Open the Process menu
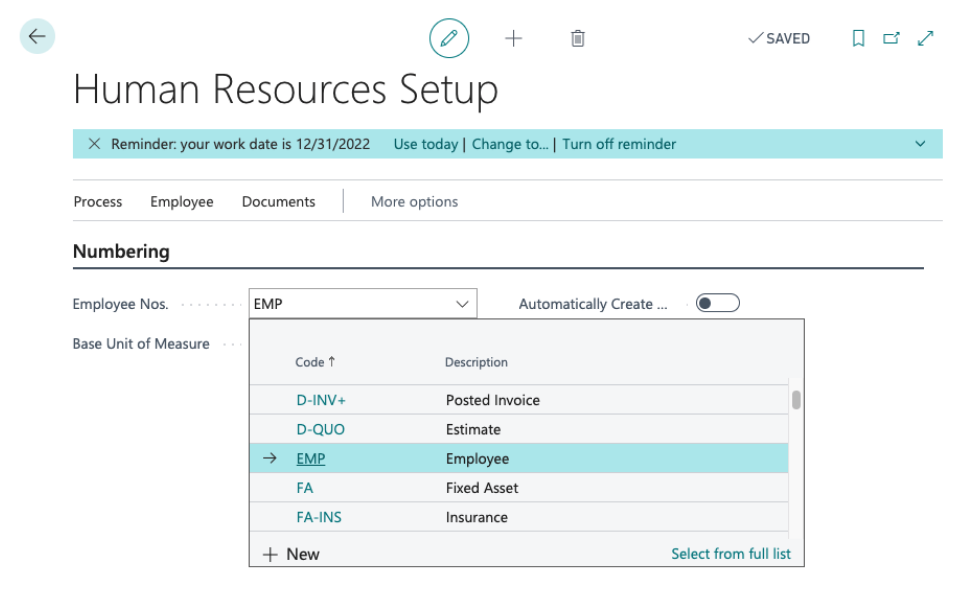This screenshot has height=610, width=971. pyautogui.click(x=98, y=202)
